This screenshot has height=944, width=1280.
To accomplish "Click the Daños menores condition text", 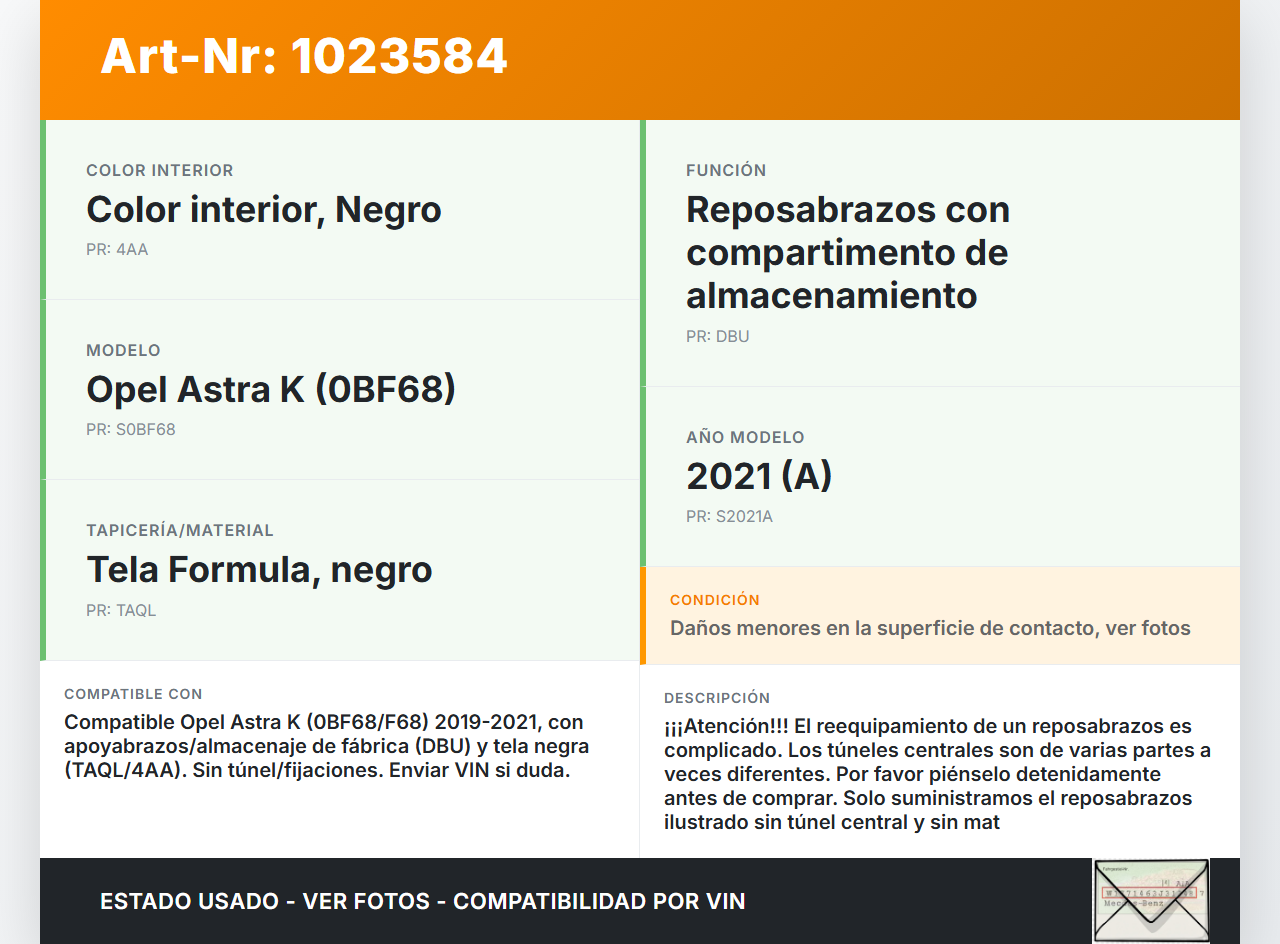I will [x=930, y=629].
